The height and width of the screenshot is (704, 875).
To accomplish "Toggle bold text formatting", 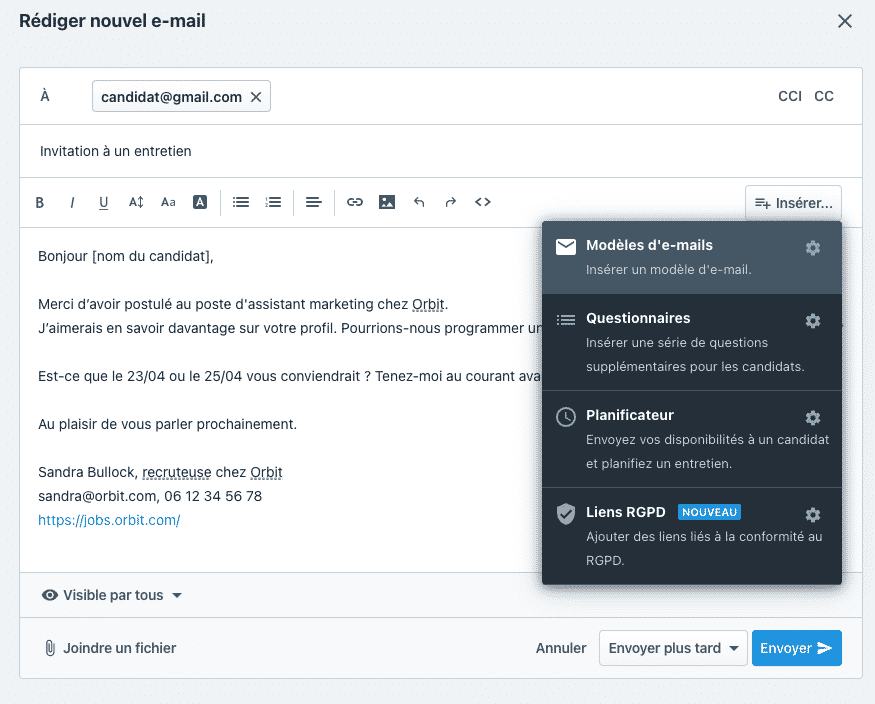I will [x=40, y=203].
